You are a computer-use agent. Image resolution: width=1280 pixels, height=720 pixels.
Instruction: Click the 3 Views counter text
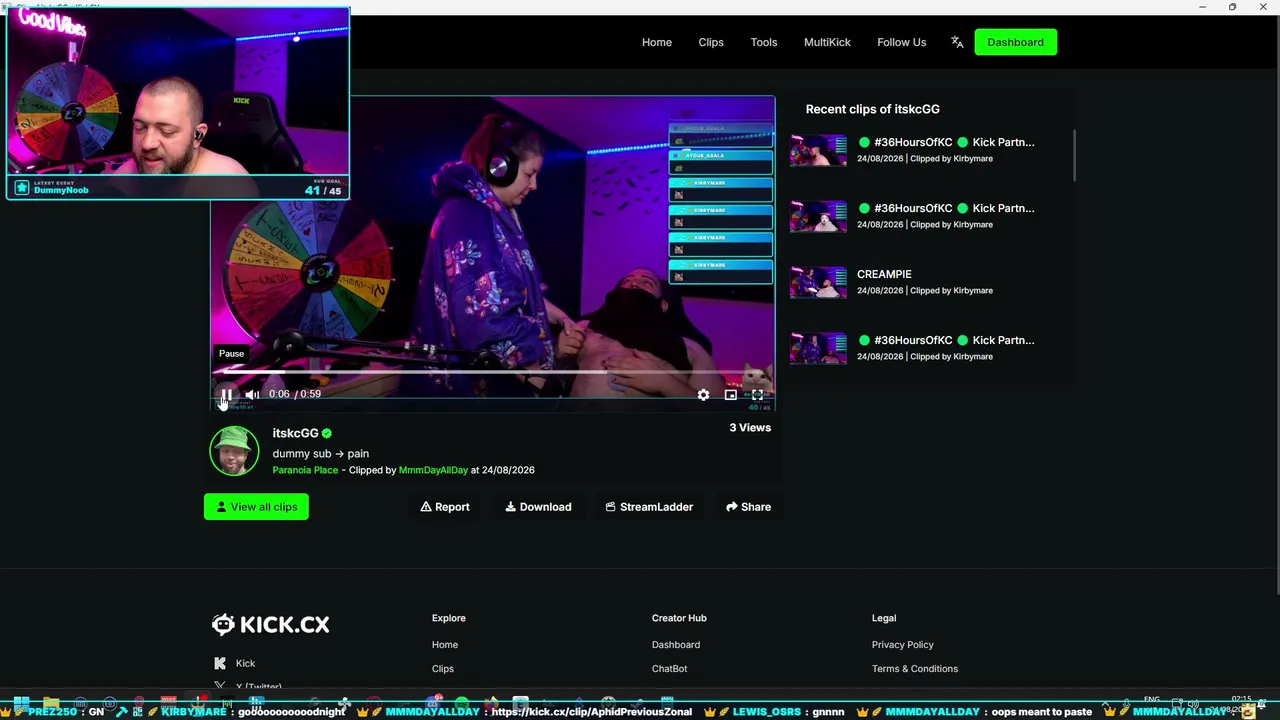750,428
